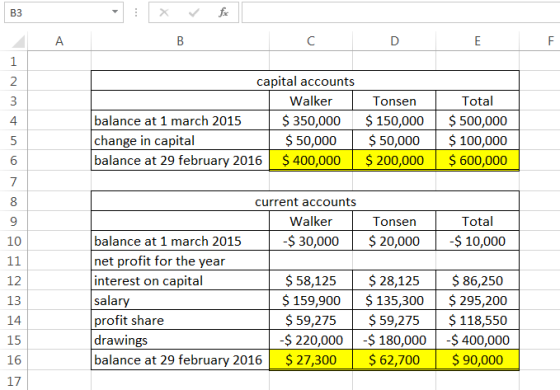560x390 pixels.
Task: Click the 'current accounts' title cell
Action: [x=305, y=201]
